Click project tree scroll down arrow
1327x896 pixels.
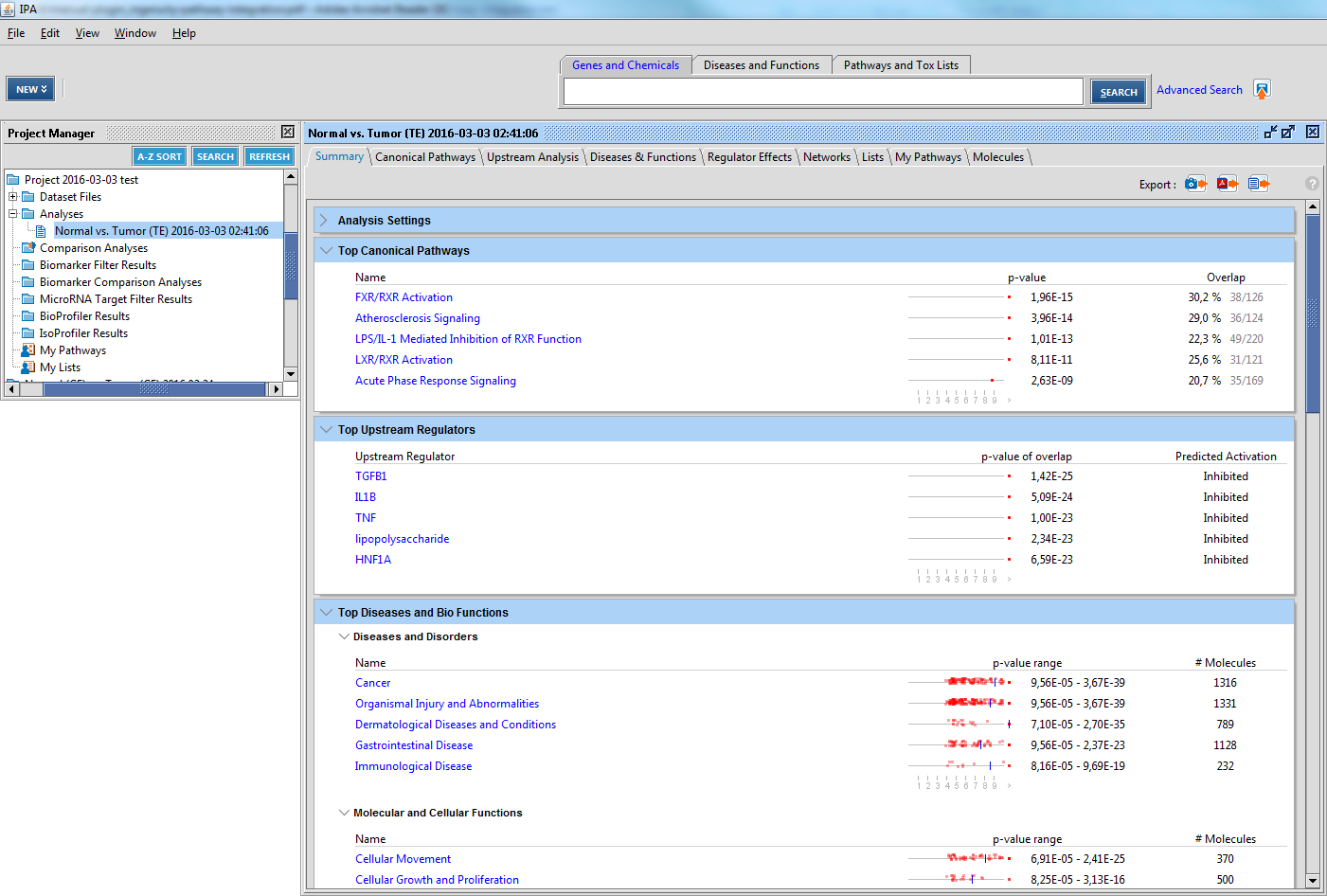click(x=291, y=373)
